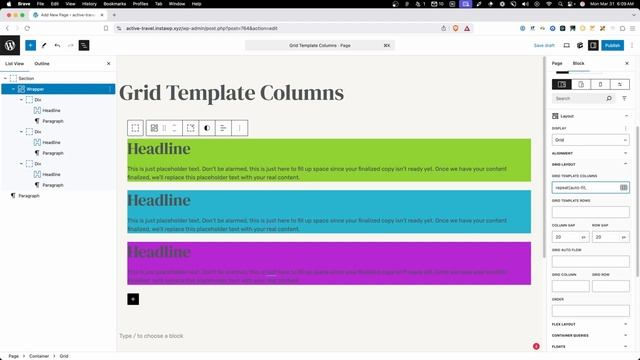
Task: Open the Grid Template Columns command bar
Action: click(x=320, y=45)
